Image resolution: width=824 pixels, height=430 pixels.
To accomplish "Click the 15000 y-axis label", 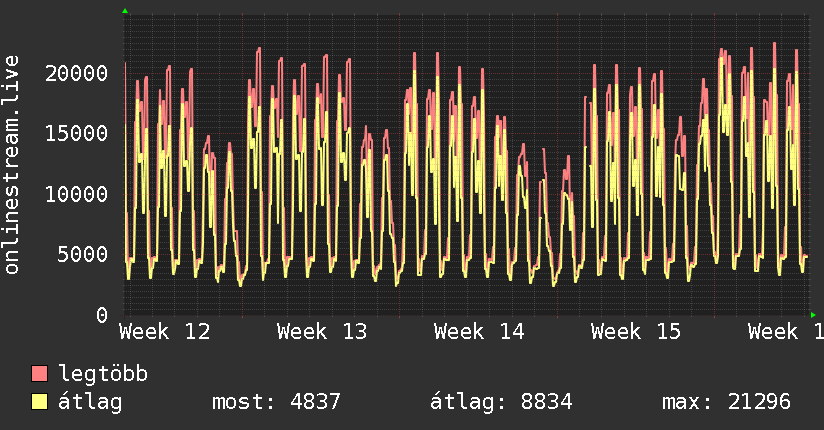I will point(76,134).
